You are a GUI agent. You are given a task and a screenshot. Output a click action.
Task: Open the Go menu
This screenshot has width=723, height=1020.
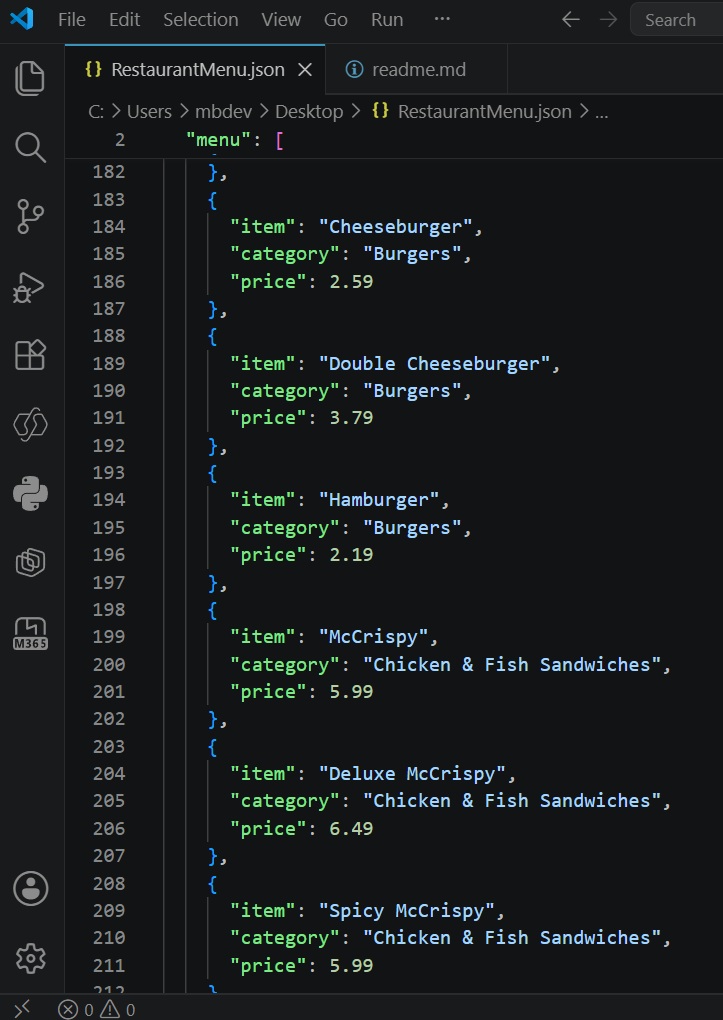click(x=336, y=20)
